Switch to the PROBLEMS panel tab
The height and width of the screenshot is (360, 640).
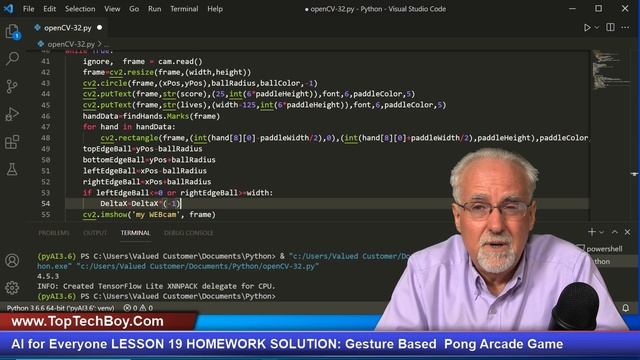point(53,233)
